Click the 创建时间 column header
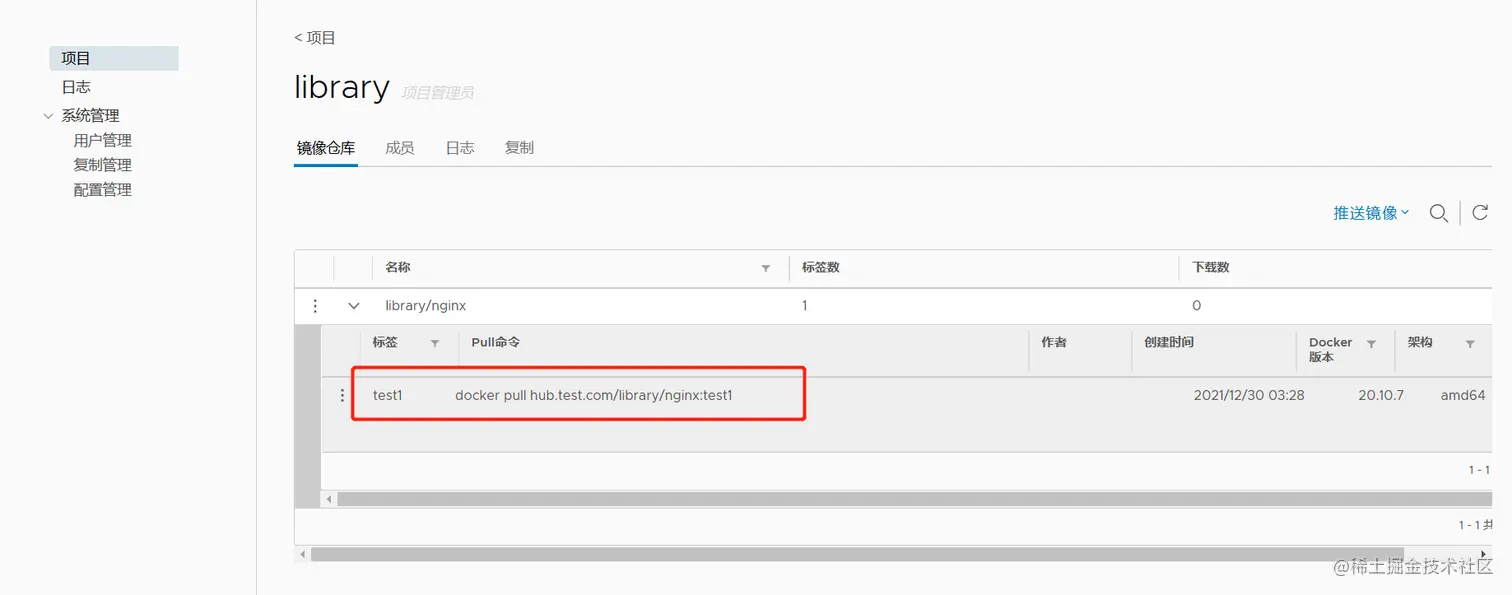This screenshot has height=595, width=1512. click(1169, 342)
